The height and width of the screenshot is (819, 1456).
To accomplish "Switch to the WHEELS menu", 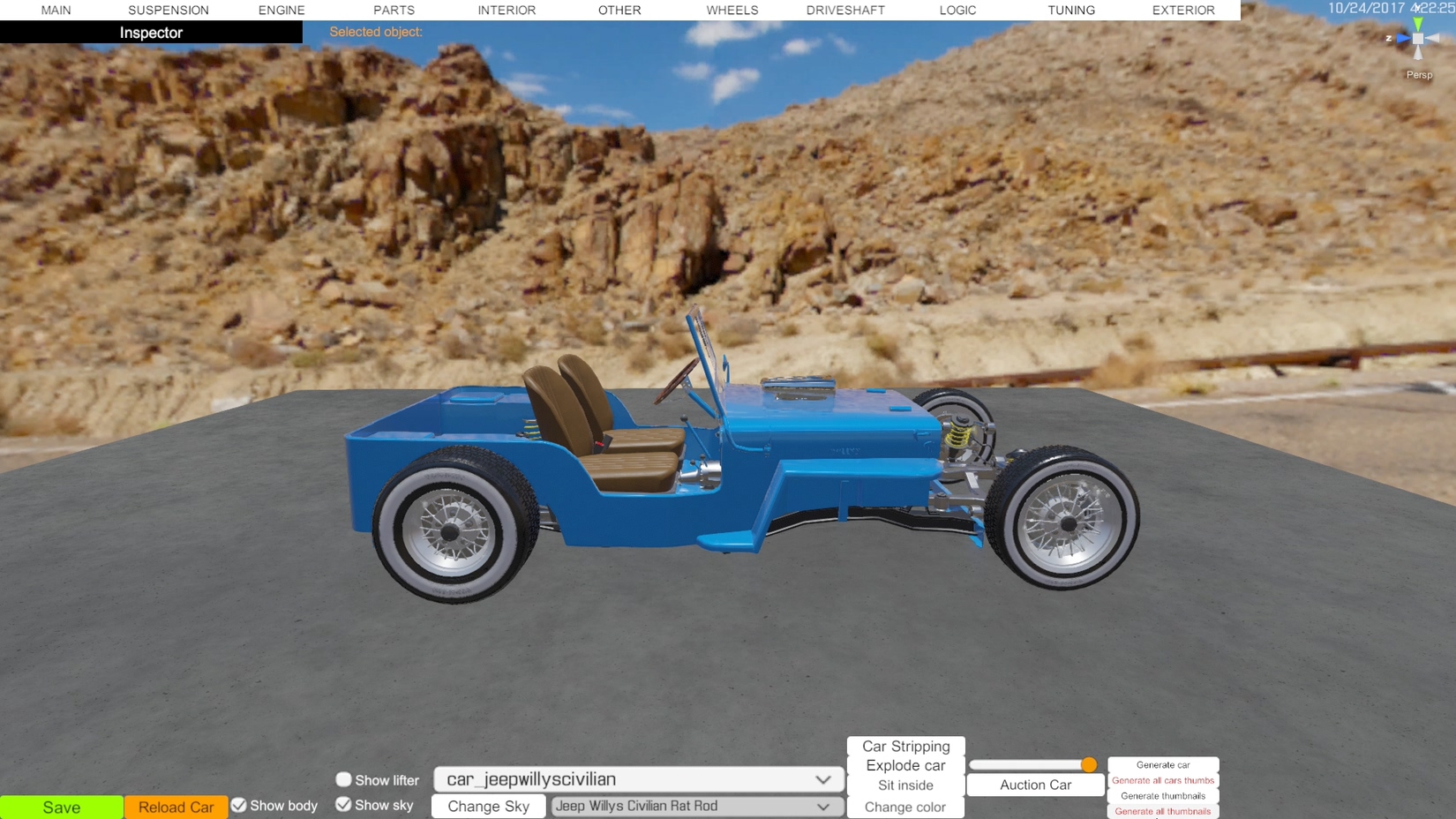I will pos(732,11).
